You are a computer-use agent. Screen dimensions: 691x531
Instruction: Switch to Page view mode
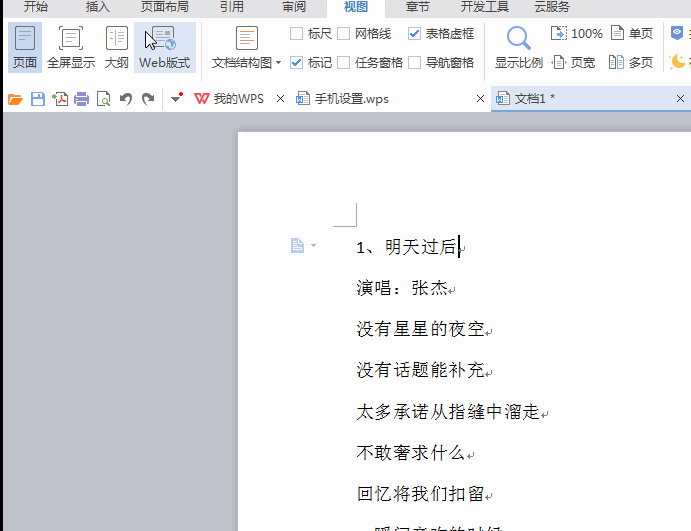tap(25, 47)
